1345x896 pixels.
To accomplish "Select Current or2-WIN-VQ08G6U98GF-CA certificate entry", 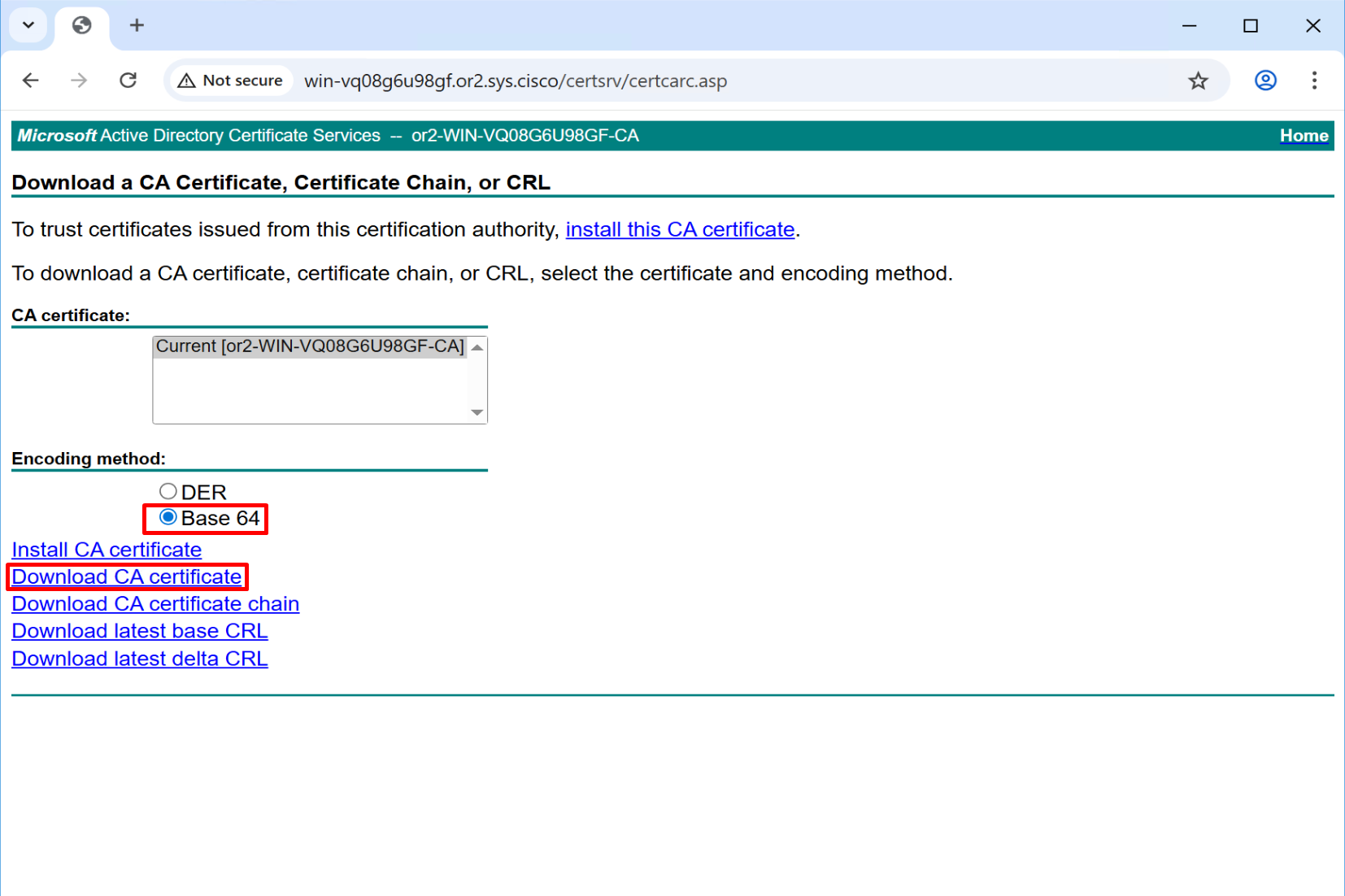I will 310,346.
